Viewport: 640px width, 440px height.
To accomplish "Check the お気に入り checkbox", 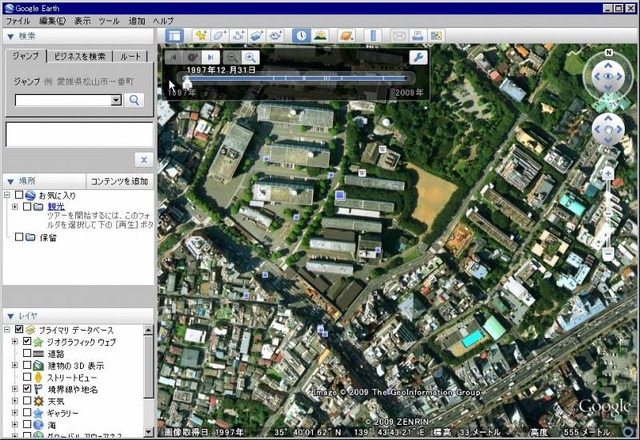I will [x=19, y=195].
